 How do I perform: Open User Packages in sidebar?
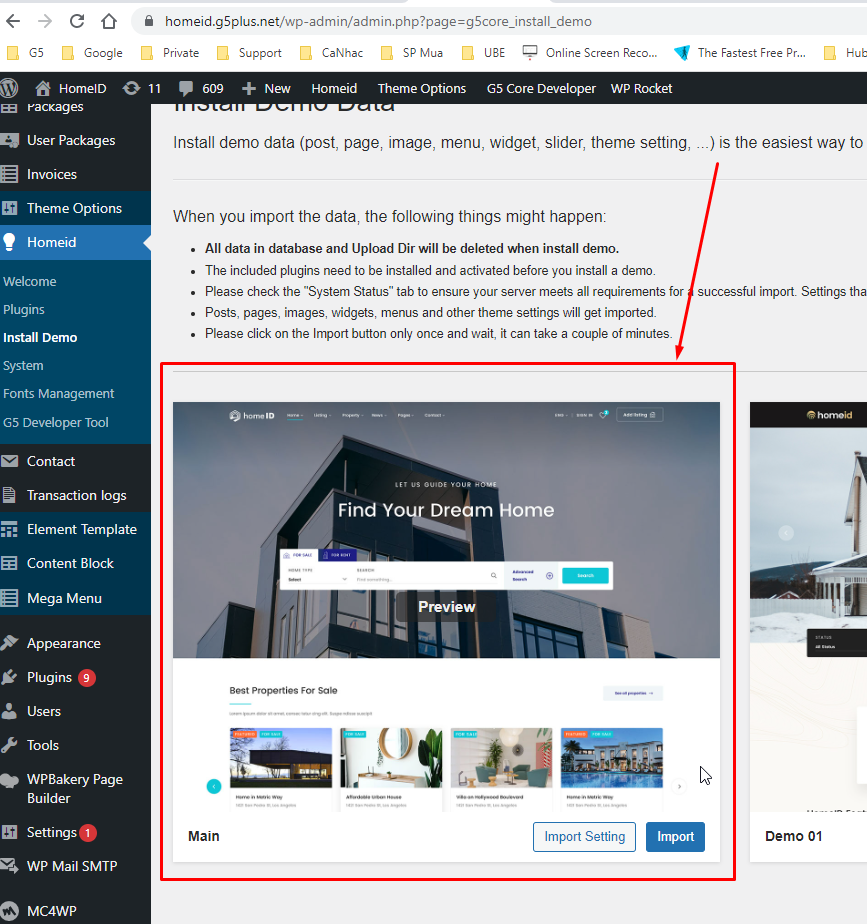tap(75, 140)
